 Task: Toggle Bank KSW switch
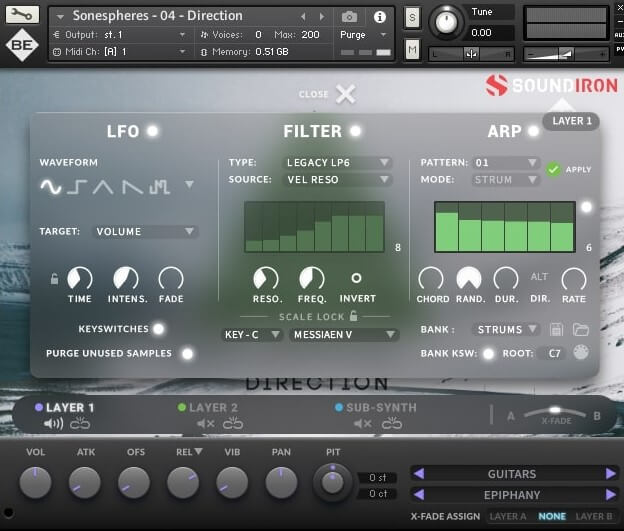[488, 353]
